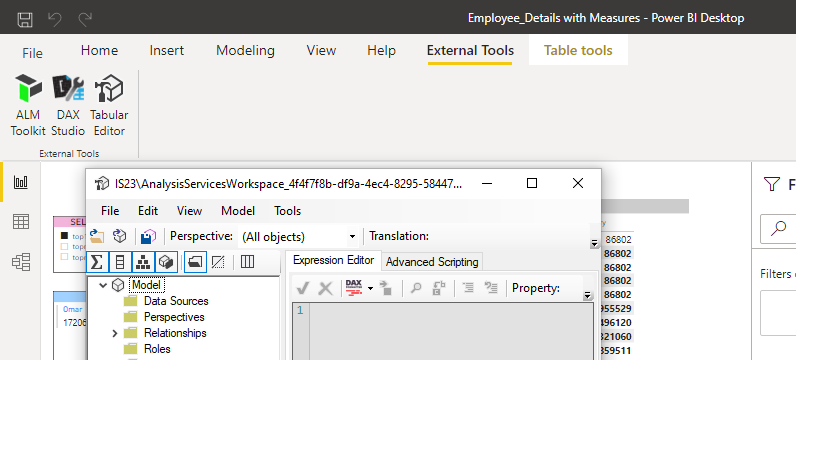Click the Filters pane search box

(x=778, y=228)
